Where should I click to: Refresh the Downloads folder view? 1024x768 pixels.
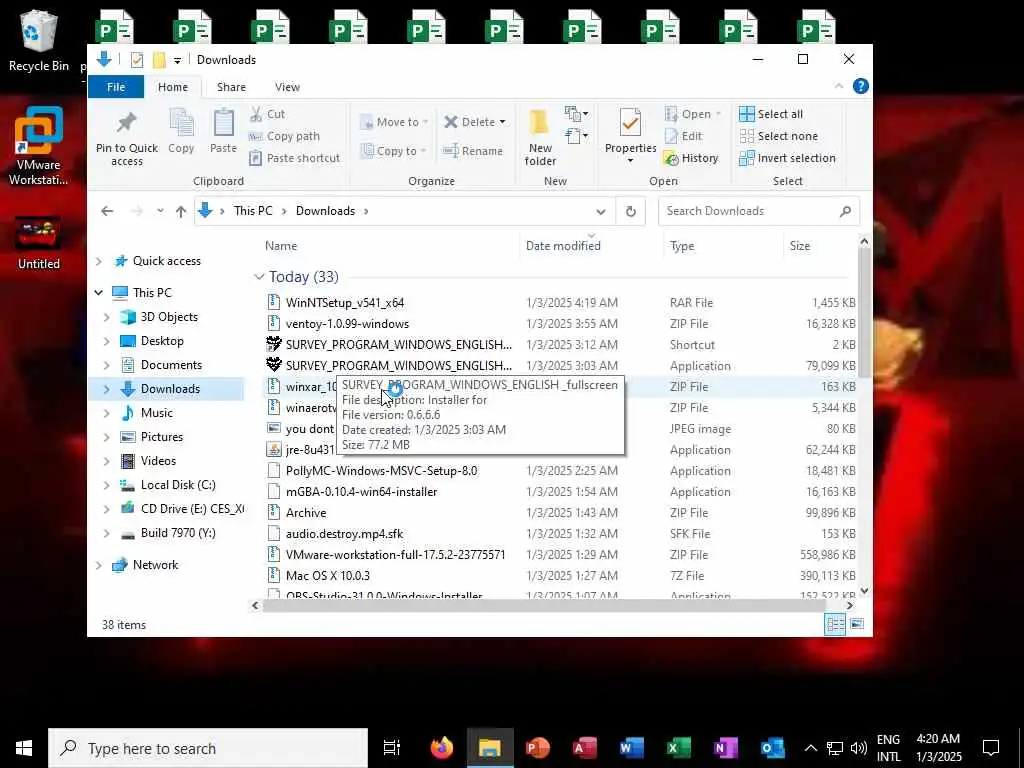click(631, 211)
